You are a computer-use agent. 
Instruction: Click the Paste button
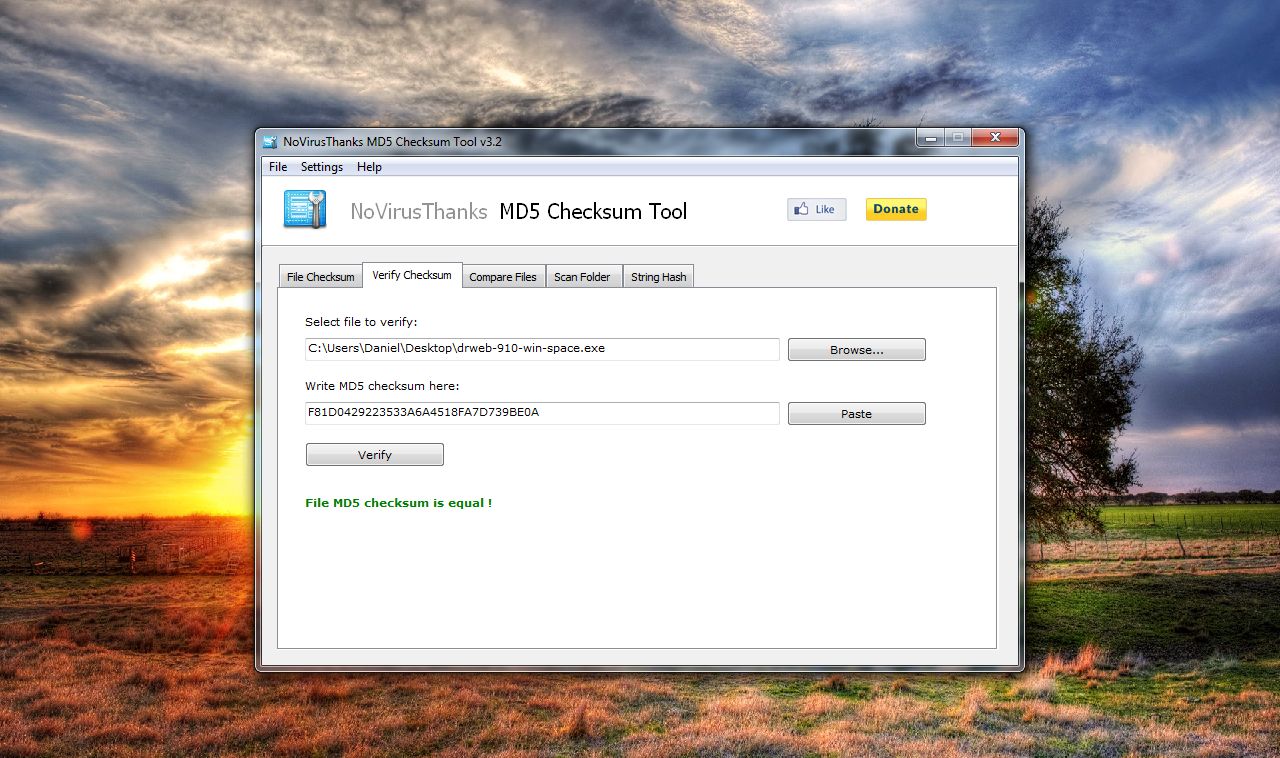(857, 414)
